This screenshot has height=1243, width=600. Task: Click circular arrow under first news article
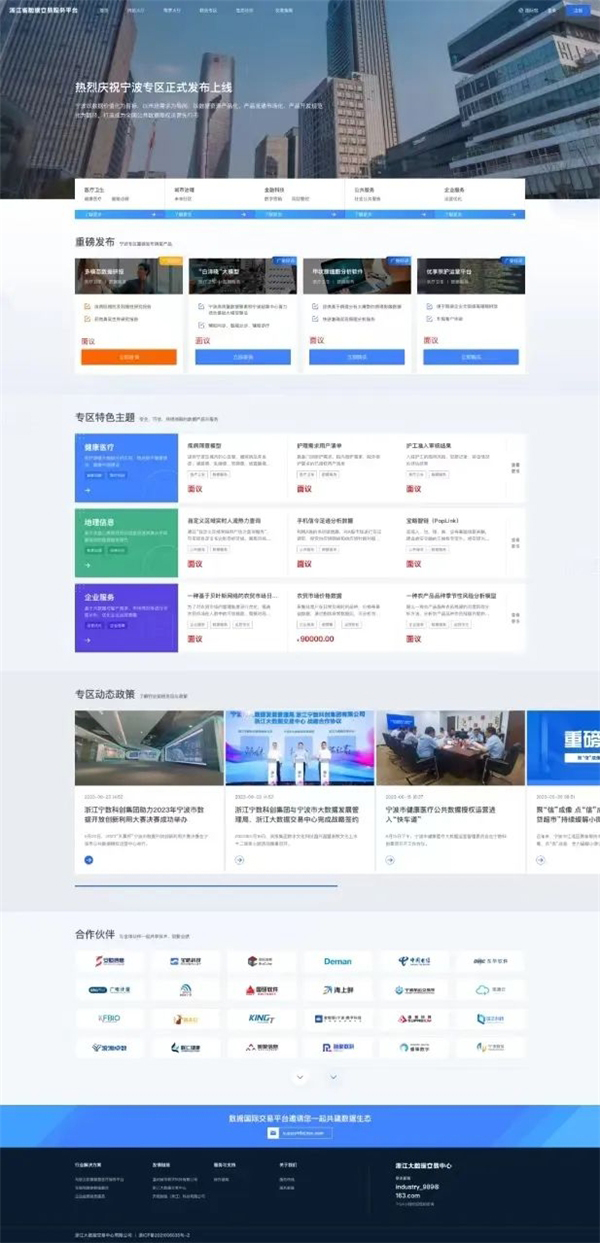point(88,859)
